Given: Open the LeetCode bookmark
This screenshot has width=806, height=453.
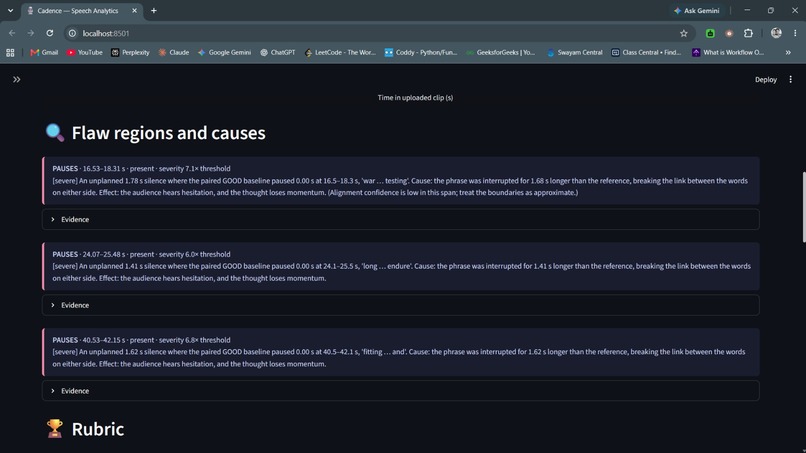Looking at the screenshot, I should click(x=340, y=52).
